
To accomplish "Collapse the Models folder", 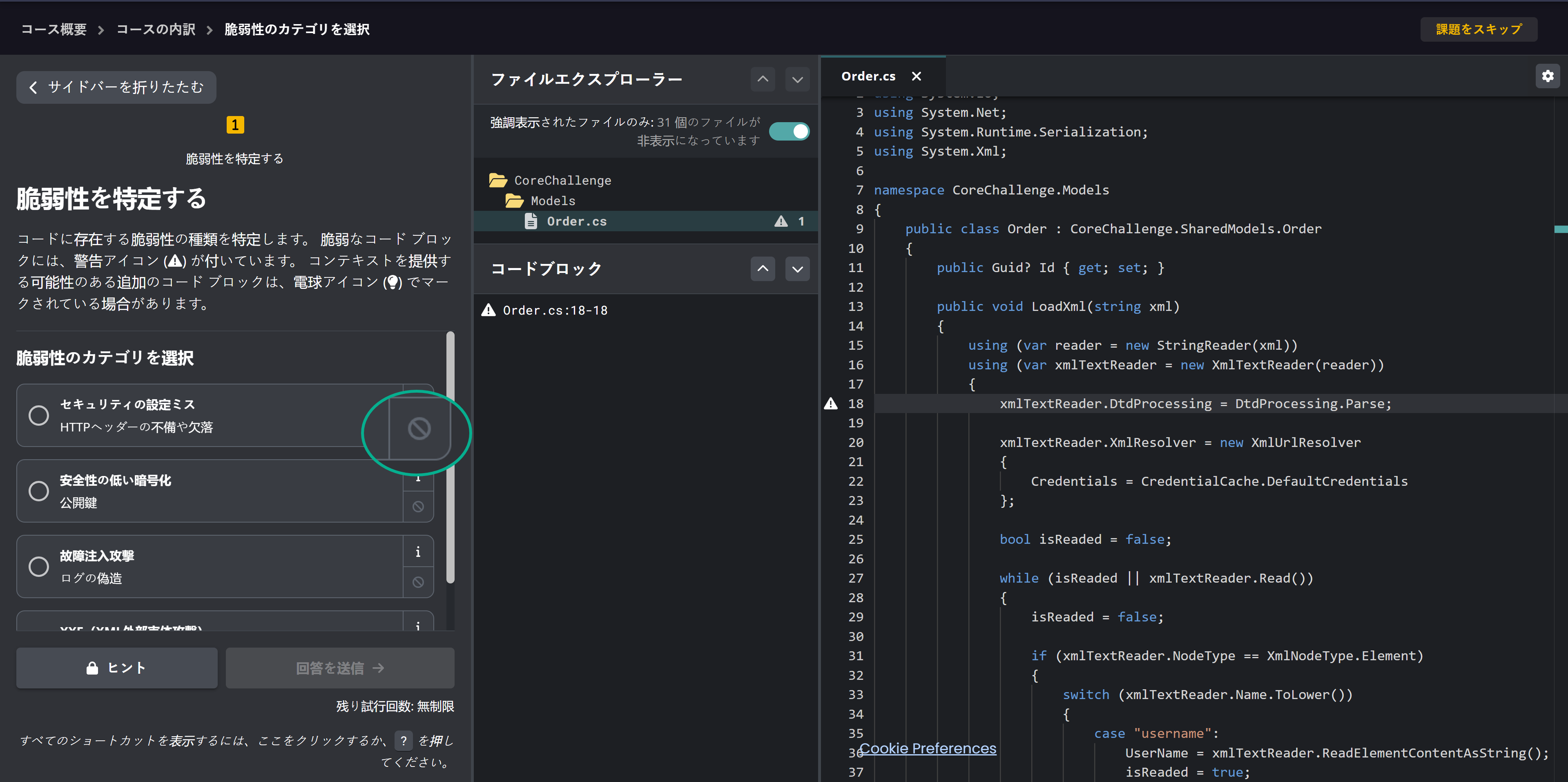I will pyautogui.click(x=553, y=200).
